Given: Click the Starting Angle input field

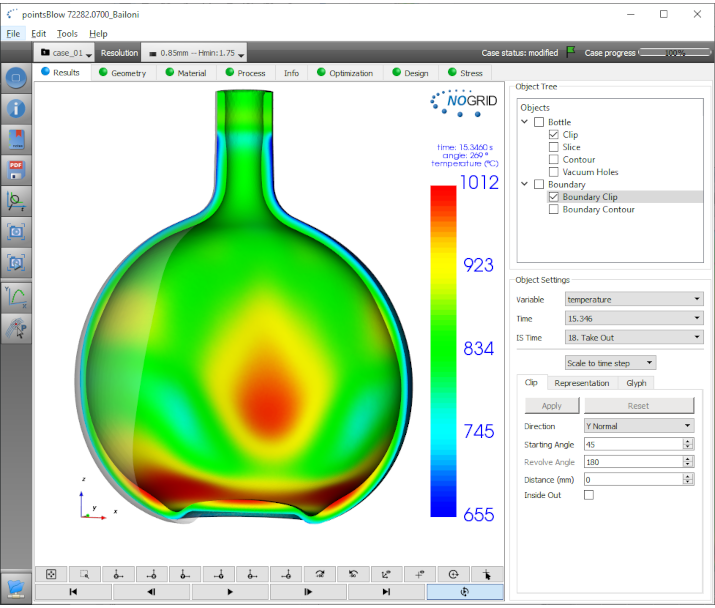Looking at the screenshot, I should (x=634, y=444).
